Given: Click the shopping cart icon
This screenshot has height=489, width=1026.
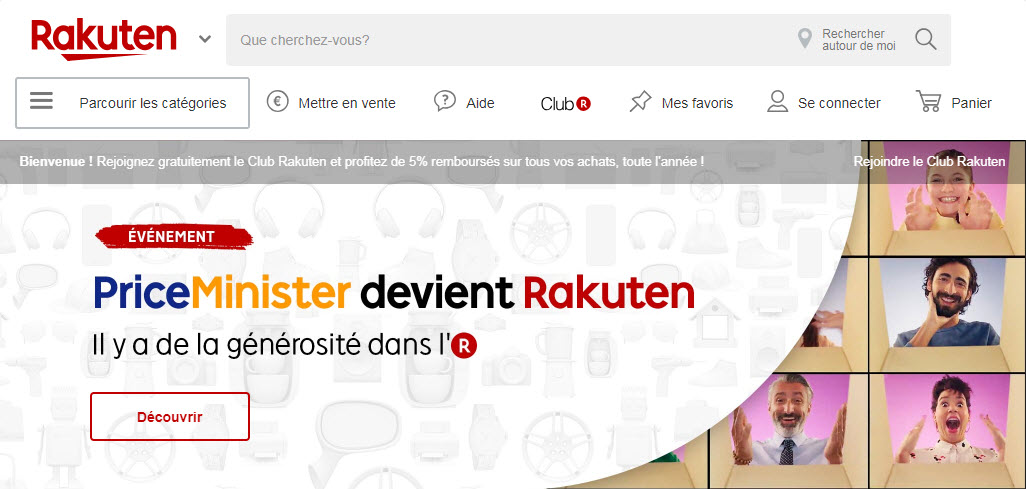Looking at the screenshot, I should pos(928,102).
